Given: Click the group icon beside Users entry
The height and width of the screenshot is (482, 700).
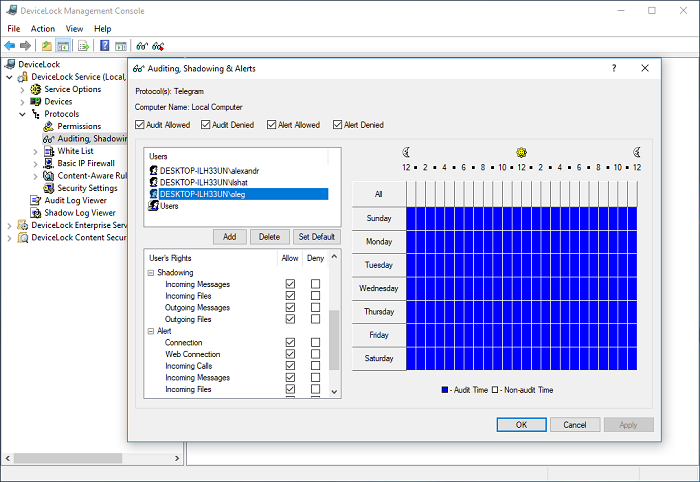Looking at the screenshot, I should tap(154, 206).
